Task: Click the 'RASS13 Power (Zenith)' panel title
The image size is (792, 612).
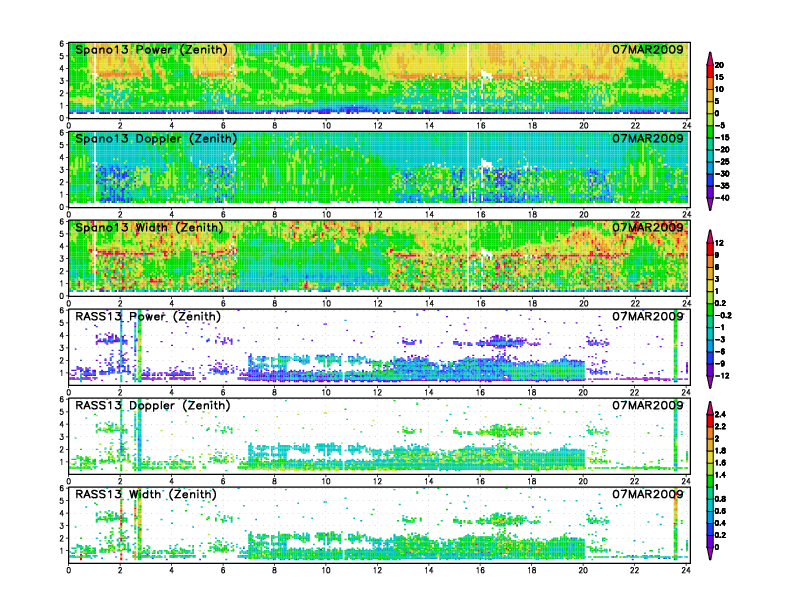Action: [x=148, y=317]
